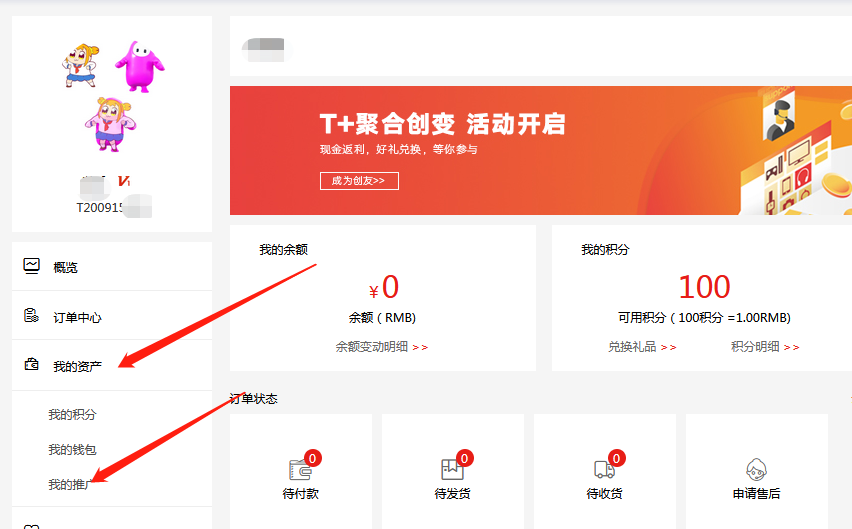Image resolution: width=852 pixels, height=529 pixels.
Task: Click the 概览 monitor icon
Action: (32, 266)
